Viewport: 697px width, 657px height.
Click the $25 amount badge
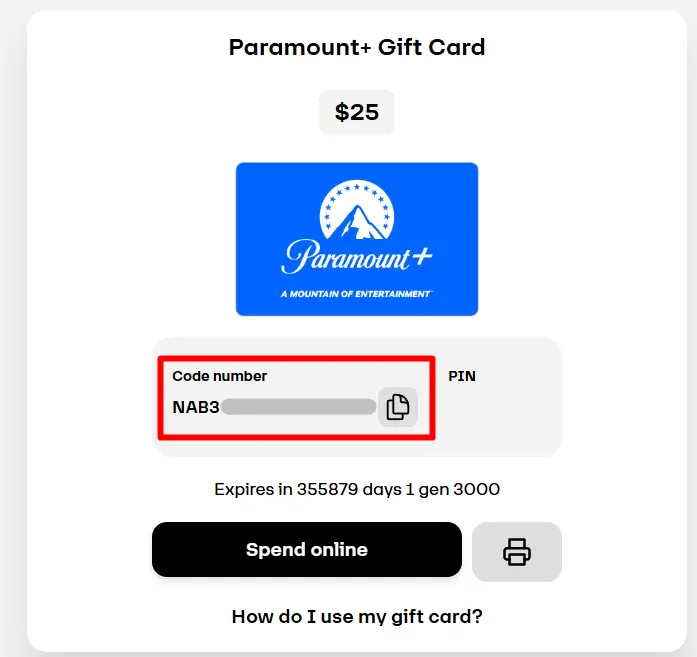click(x=357, y=112)
